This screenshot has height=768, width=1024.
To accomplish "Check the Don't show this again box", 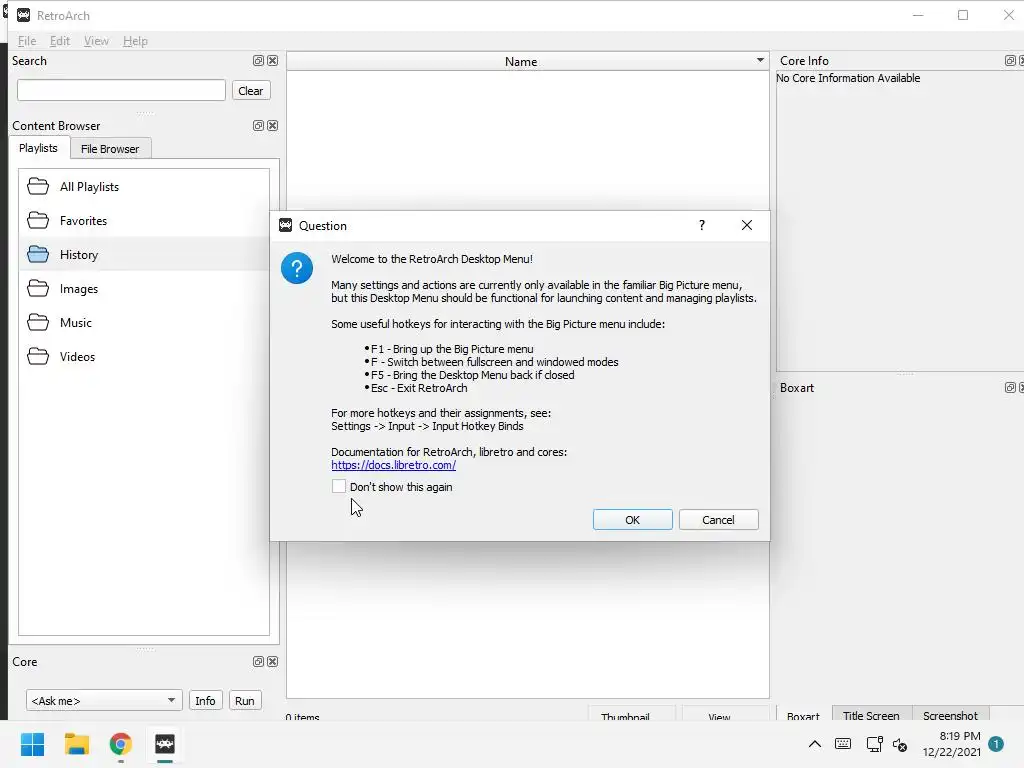I will [x=339, y=487].
